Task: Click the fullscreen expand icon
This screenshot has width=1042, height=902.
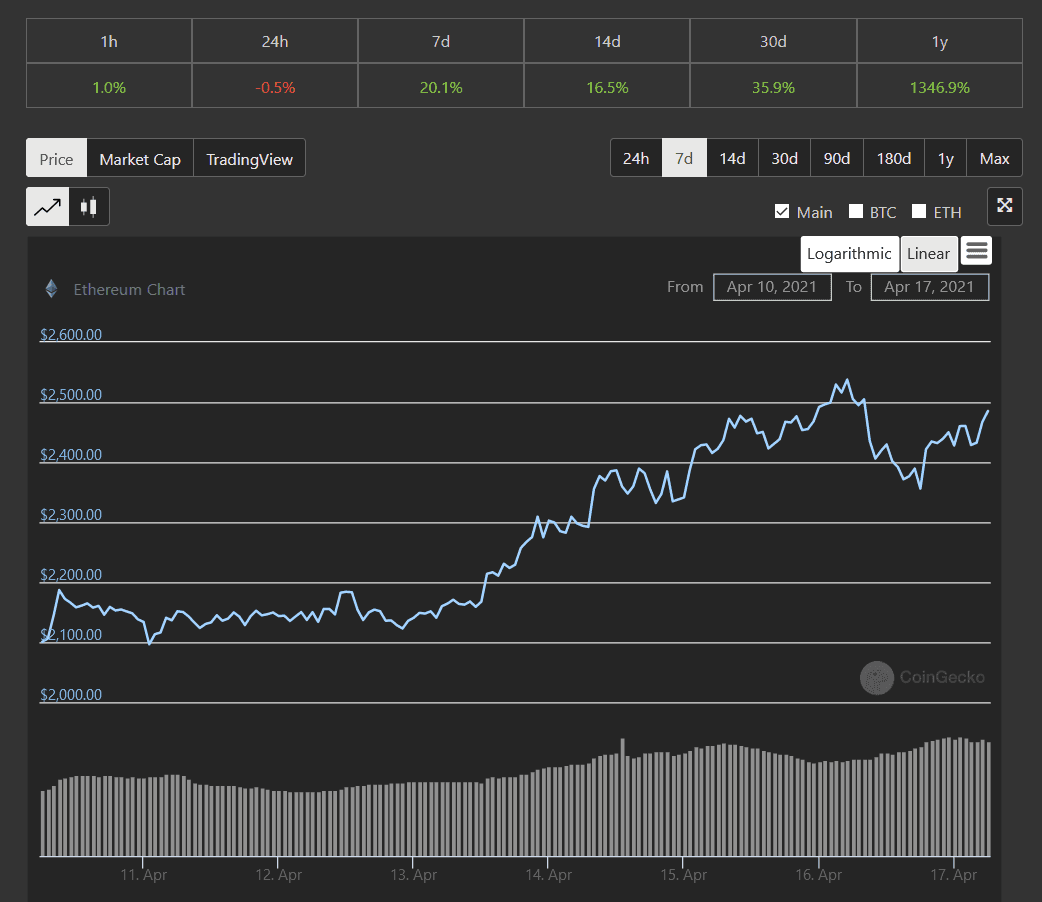Action: (x=1004, y=206)
